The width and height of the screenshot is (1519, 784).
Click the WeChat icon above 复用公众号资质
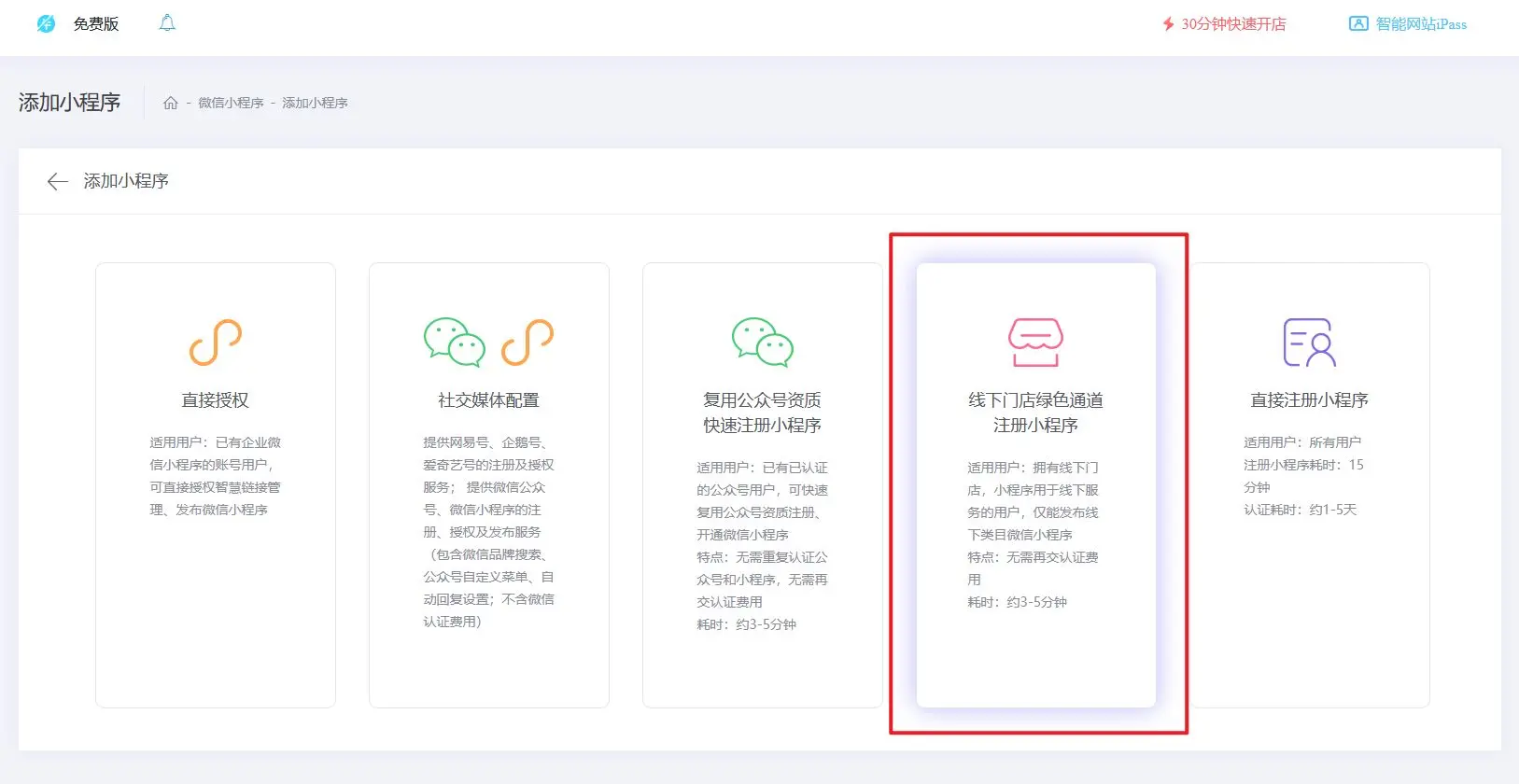(762, 343)
